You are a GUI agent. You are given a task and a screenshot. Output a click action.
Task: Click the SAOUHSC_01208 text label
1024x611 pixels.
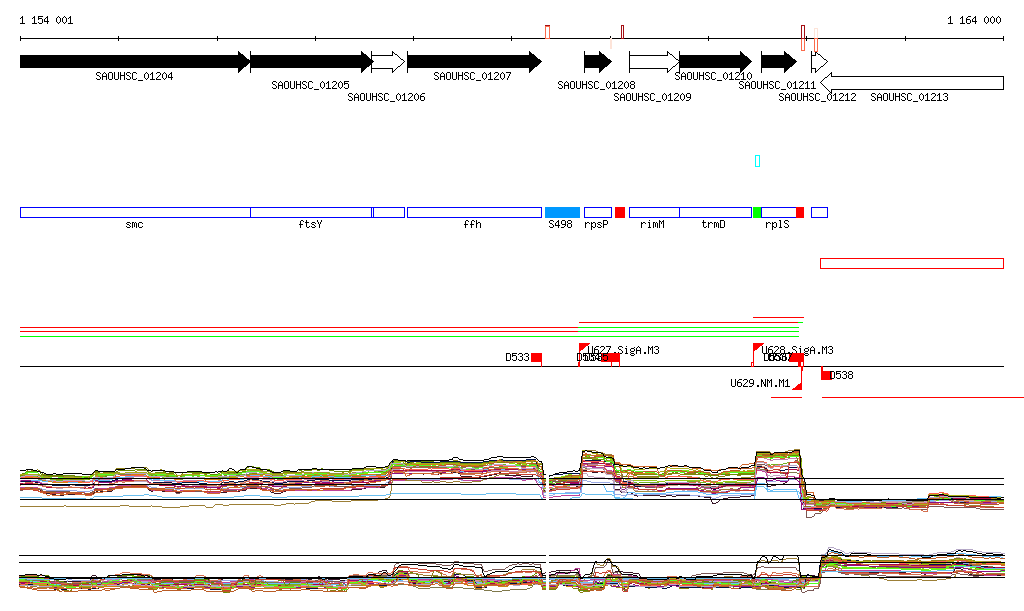[596, 86]
